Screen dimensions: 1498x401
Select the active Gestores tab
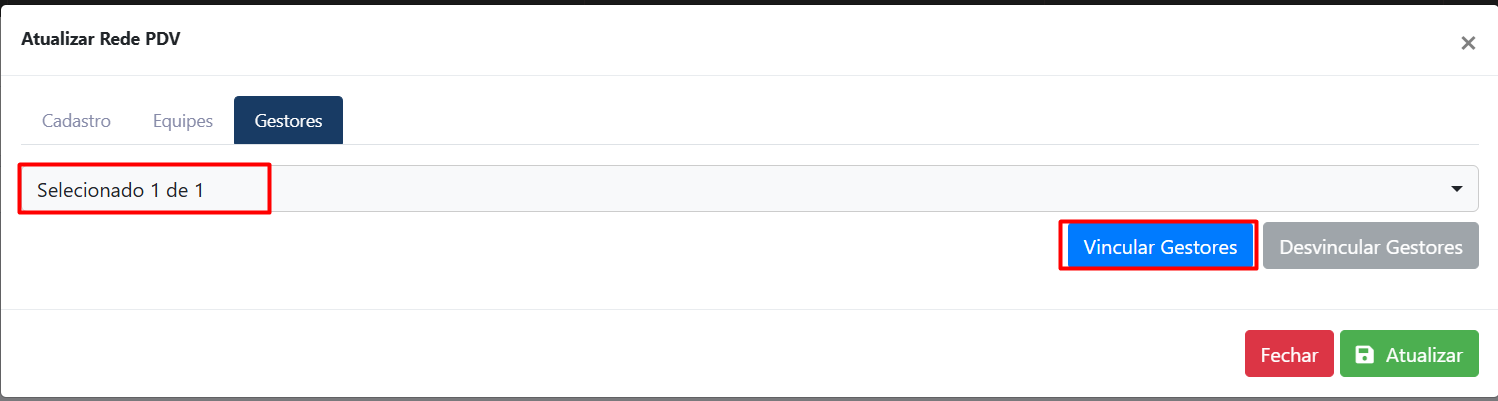pyautogui.click(x=288, y=121)
